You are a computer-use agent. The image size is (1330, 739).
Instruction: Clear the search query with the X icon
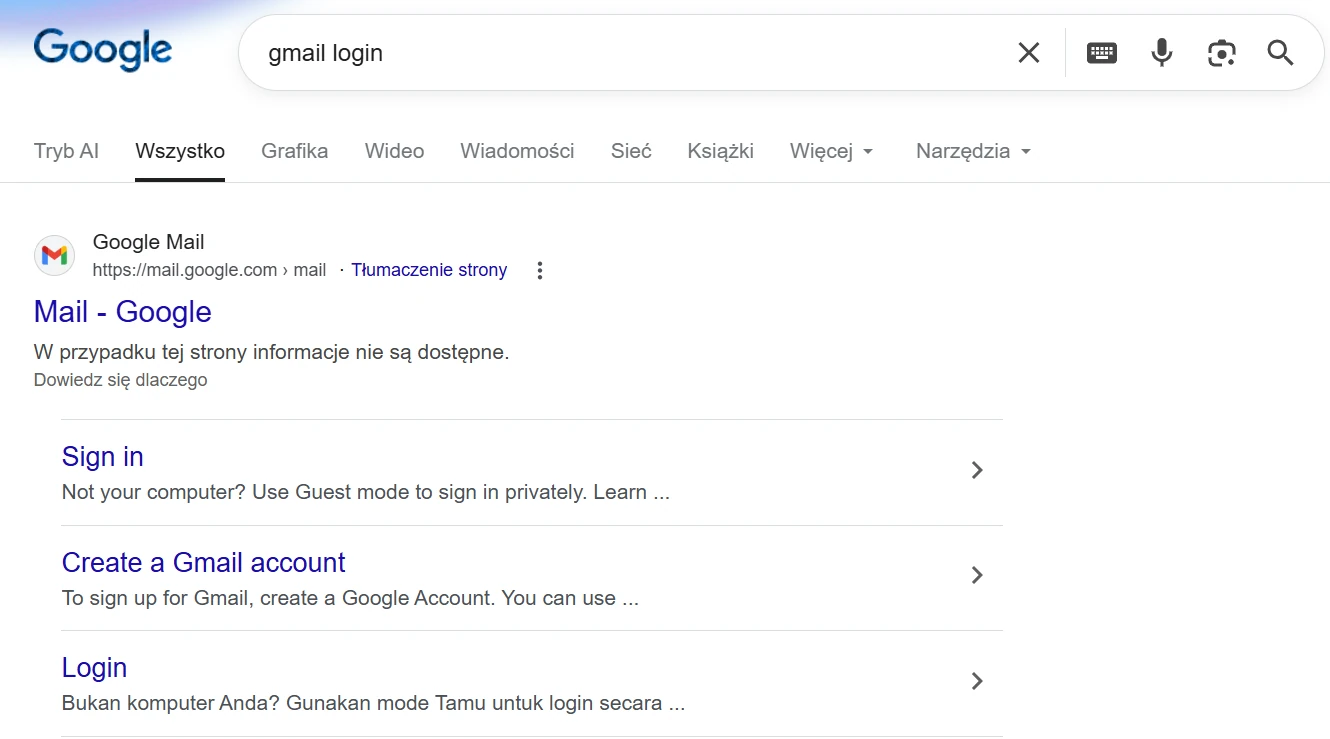click(1028, 52)
